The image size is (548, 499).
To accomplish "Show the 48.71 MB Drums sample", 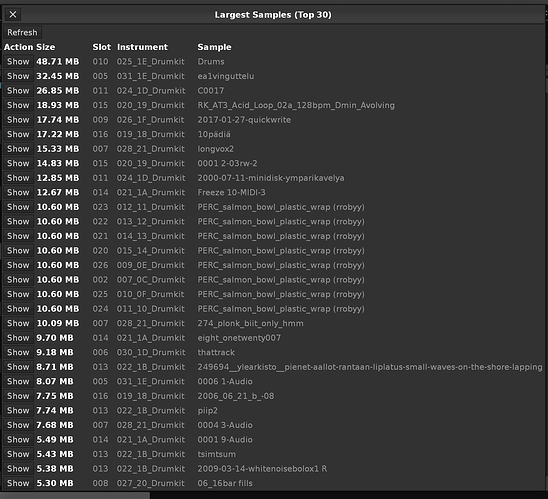I will coord(19,62).
